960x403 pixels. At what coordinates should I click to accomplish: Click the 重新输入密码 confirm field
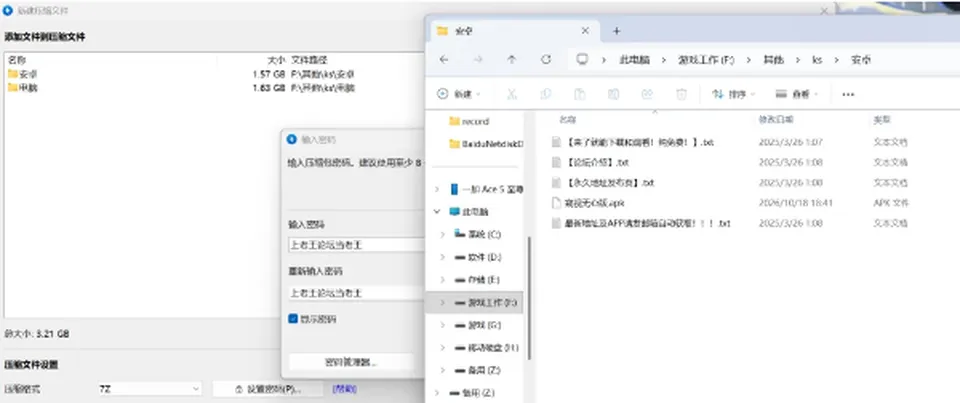pyautogui.click(x=356, y=293)
